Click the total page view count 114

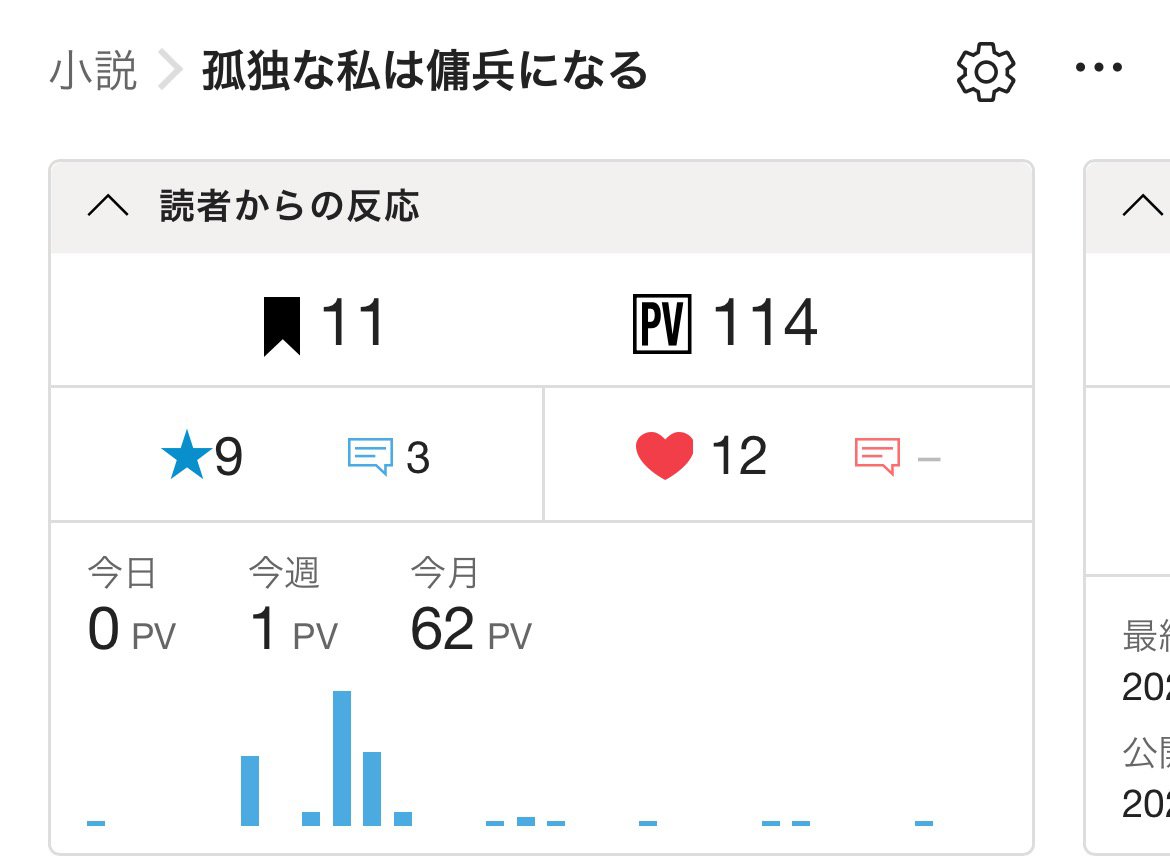click(765, 325)
